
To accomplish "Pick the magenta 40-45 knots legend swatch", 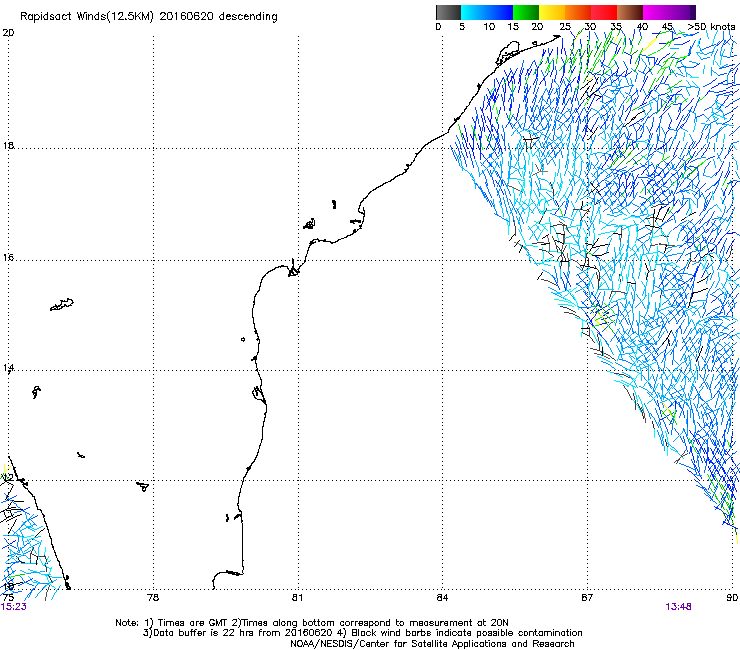I will click(x=656, y=12).
